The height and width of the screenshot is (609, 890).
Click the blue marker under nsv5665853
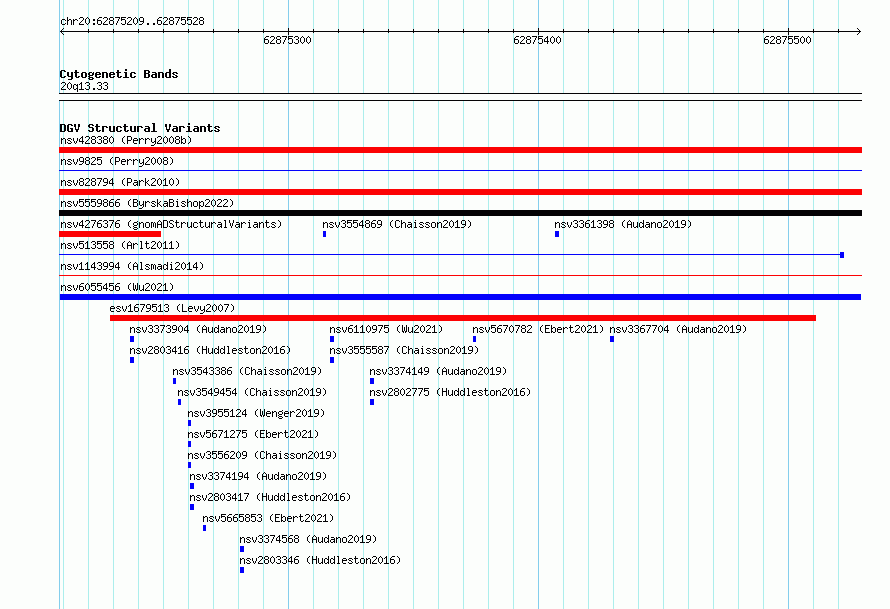(x=204, y=528)
